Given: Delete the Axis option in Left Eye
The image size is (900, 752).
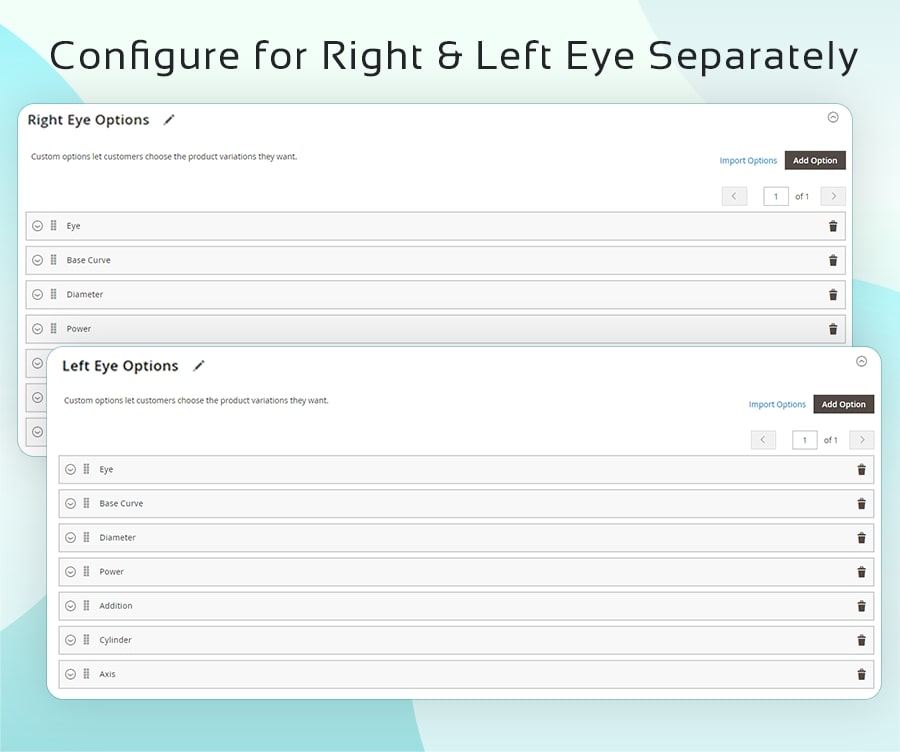Looking at the screenshot, I should [x=861, y=674].
